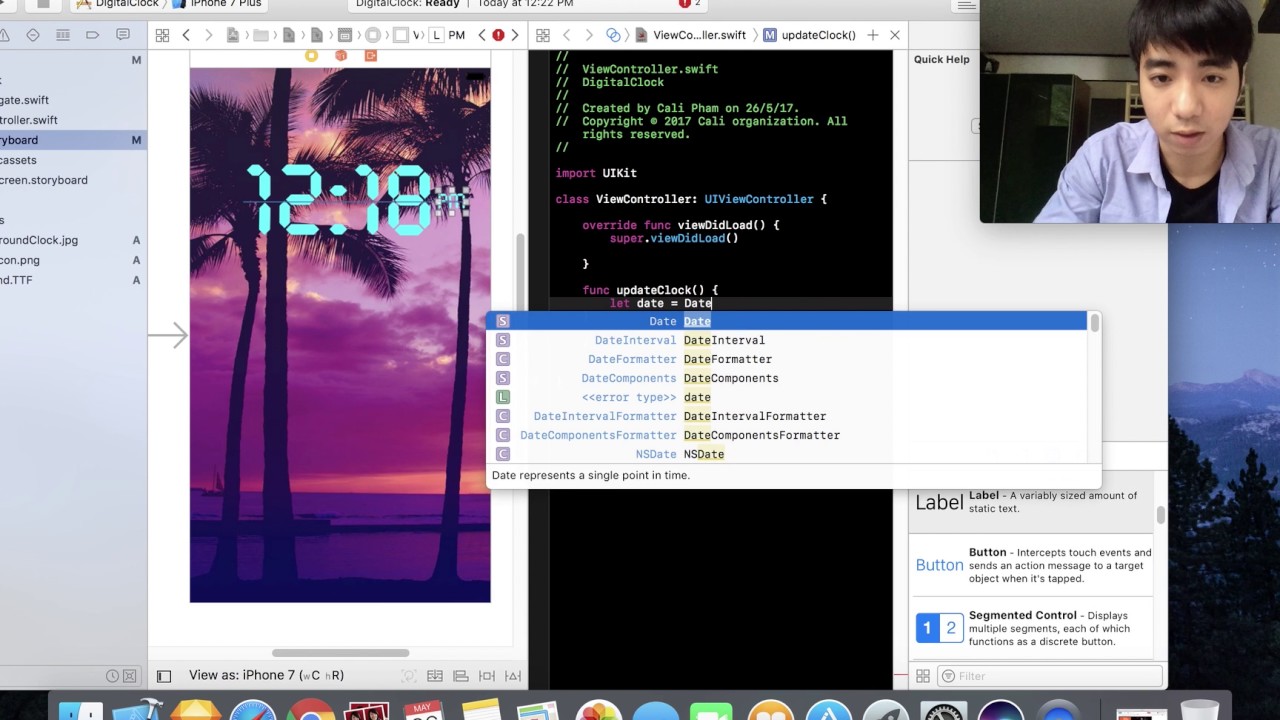Choose DateComponents from autocomplete list

(786, 378)
